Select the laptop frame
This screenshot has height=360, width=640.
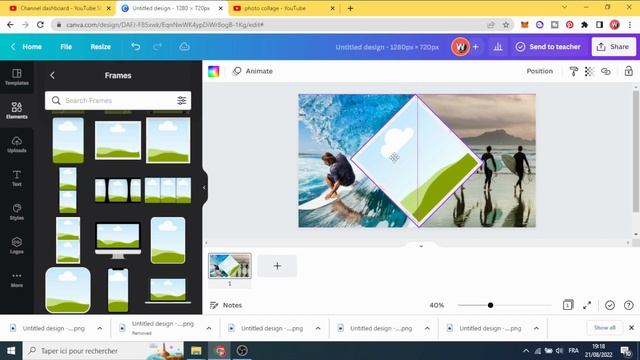coord(168,291)
